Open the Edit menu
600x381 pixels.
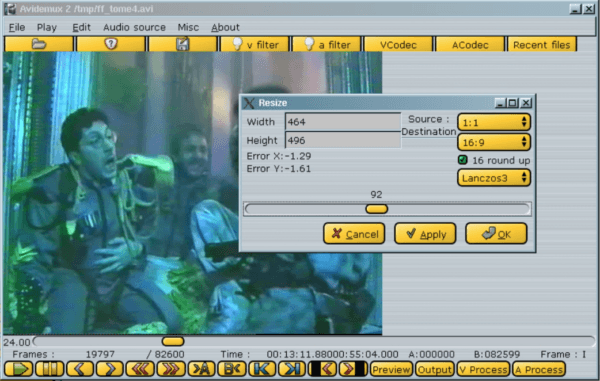pyautogui.click(x=81, y=27)
